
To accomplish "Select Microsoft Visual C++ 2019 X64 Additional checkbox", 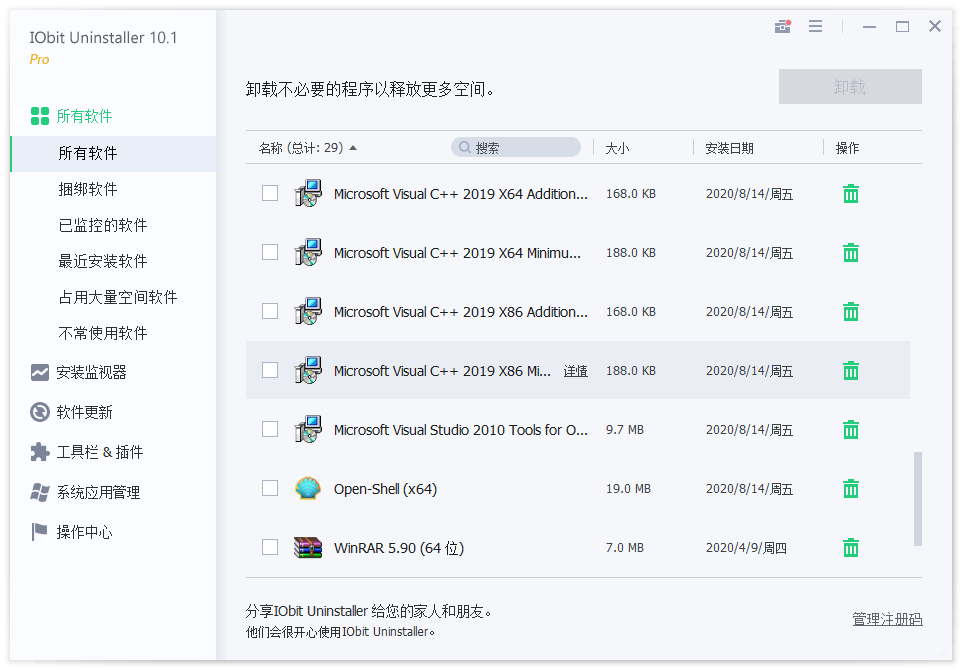I will click(270, 193).
